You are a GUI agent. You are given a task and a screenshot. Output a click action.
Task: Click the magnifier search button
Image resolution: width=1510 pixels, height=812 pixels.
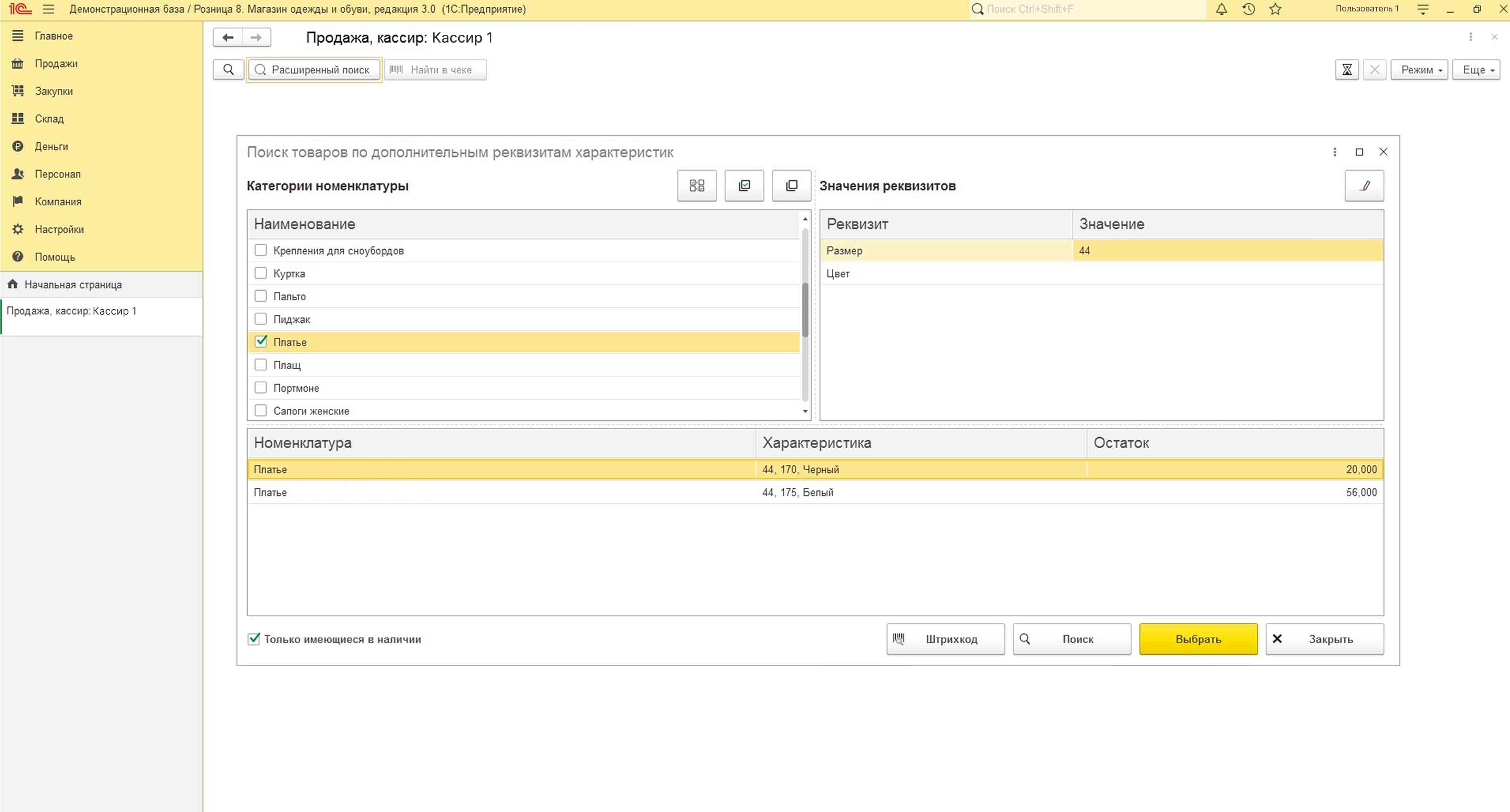[x=229, y=70]
